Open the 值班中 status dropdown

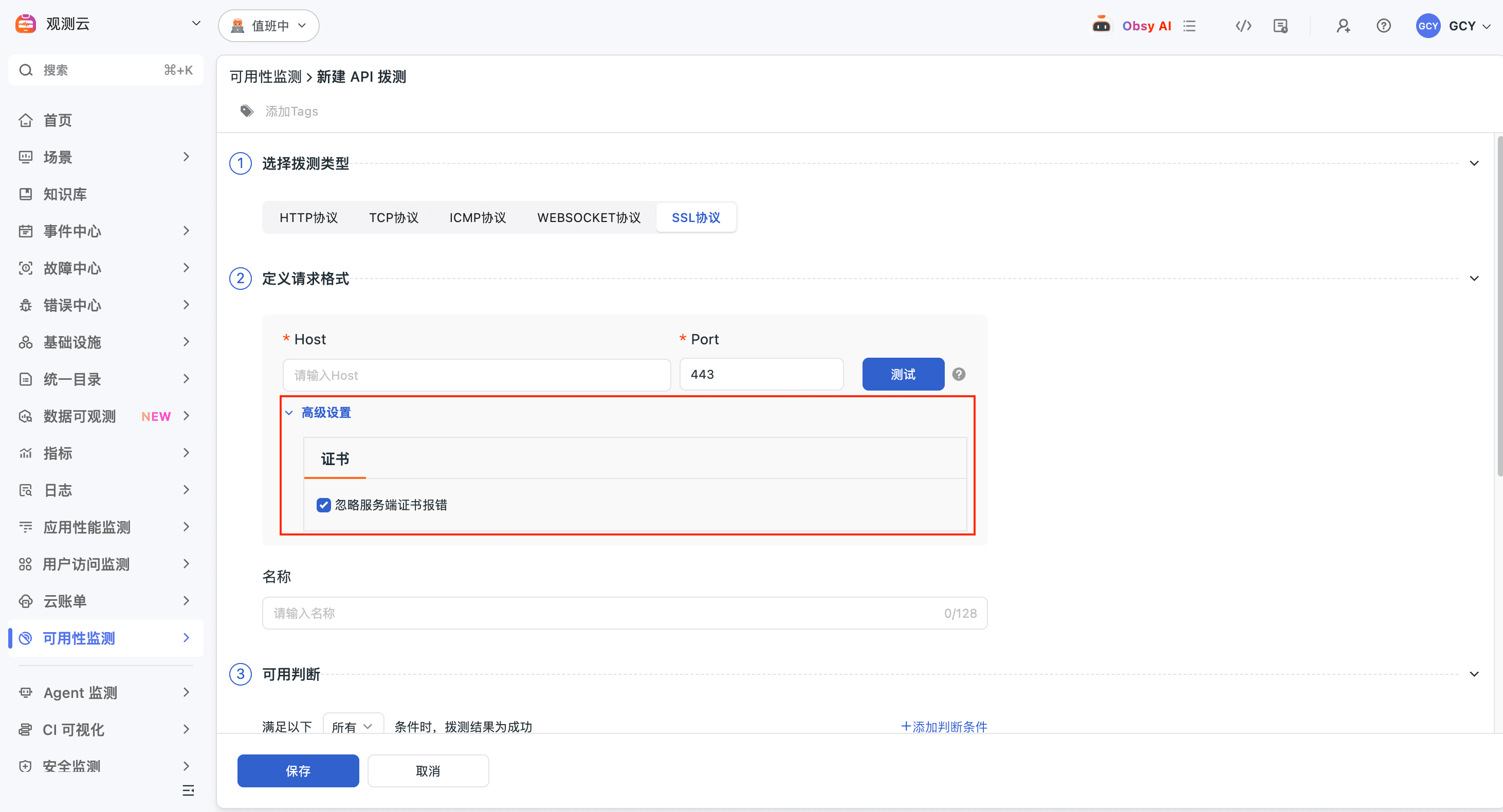point(268,26)
